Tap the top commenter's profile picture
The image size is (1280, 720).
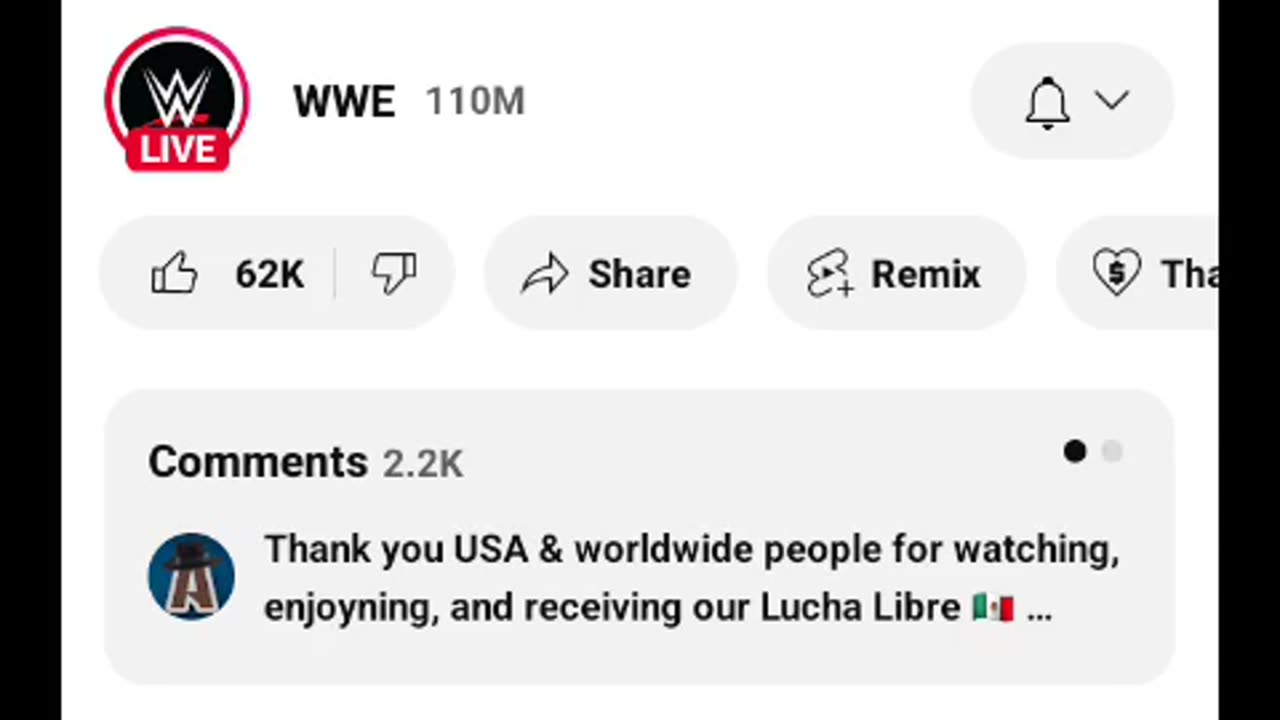point(191,577)
